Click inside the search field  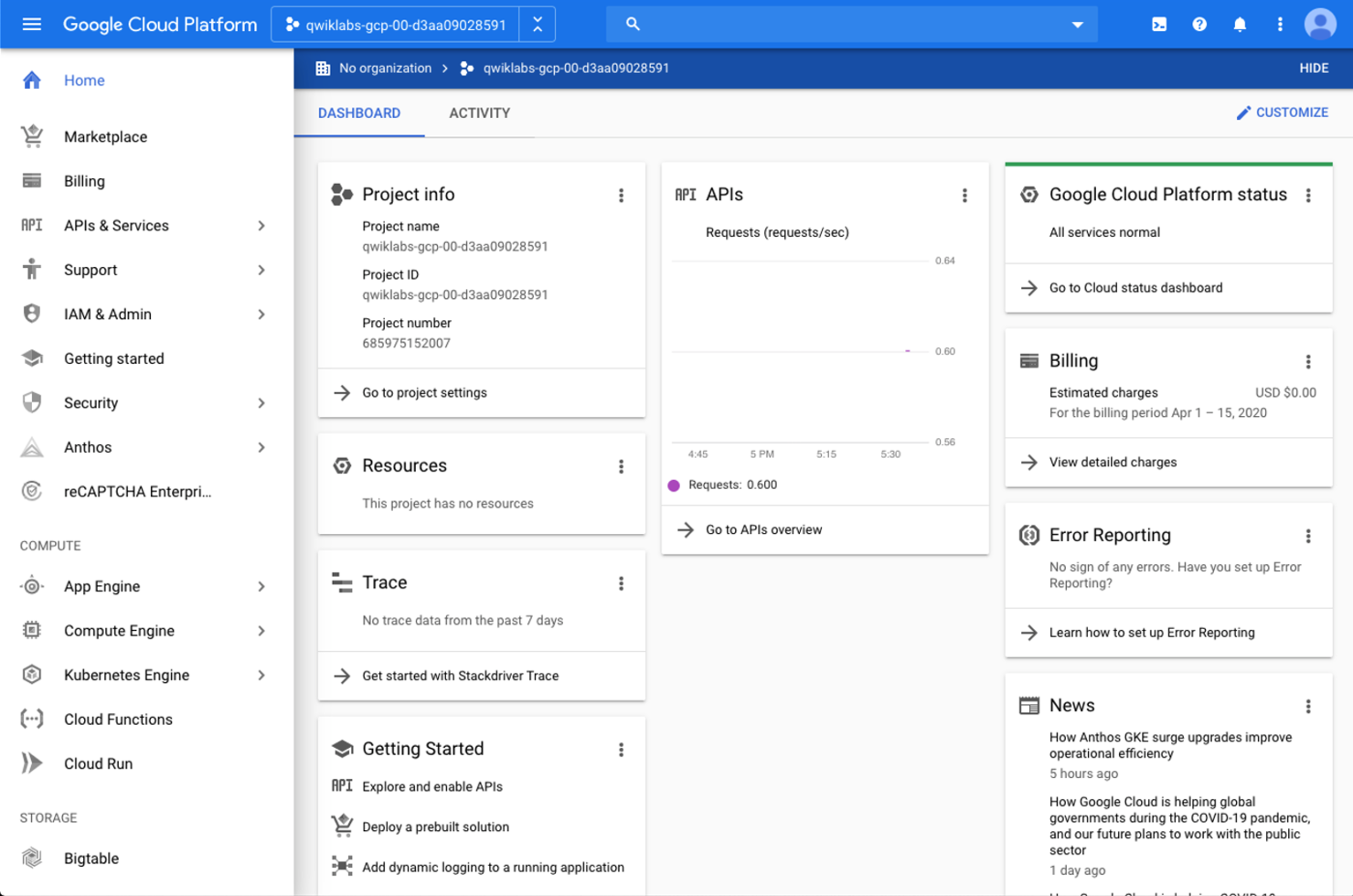(x=850, y=25)
